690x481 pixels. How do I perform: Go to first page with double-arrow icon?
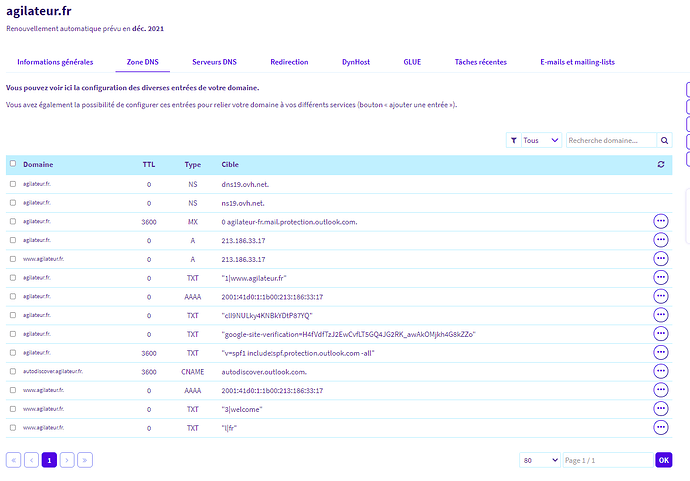(x=14, y=460)
